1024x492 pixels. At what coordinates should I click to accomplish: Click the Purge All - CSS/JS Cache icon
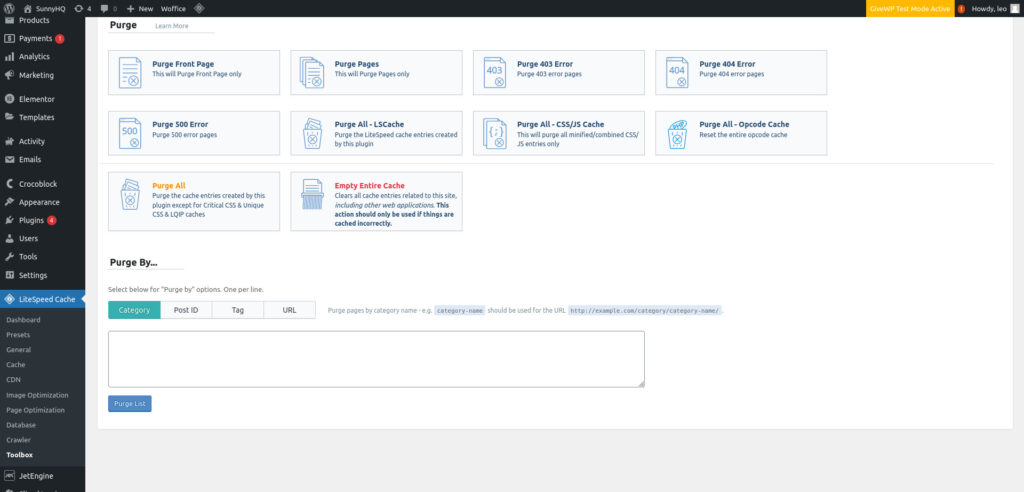point(494,133)
